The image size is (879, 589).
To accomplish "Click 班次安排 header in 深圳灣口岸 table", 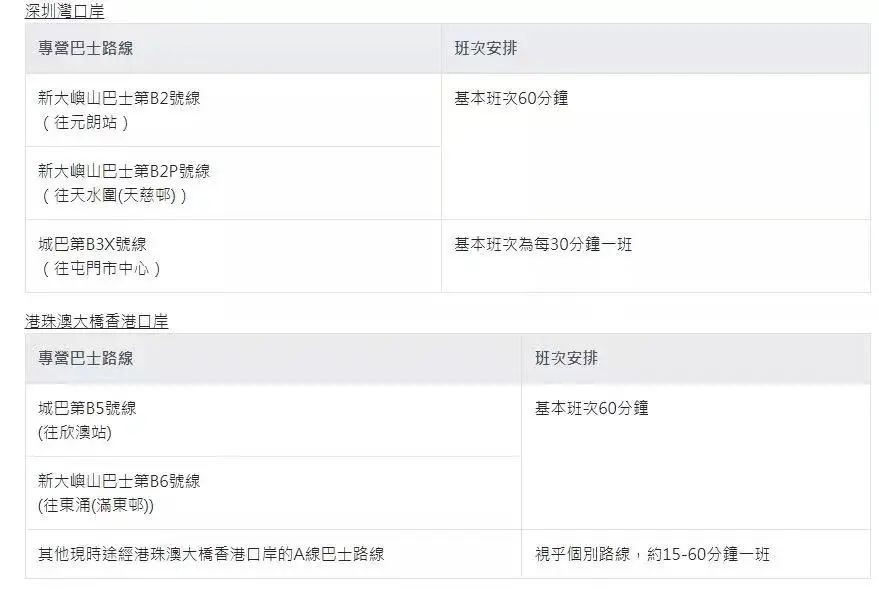I will (x=486, y=48).
